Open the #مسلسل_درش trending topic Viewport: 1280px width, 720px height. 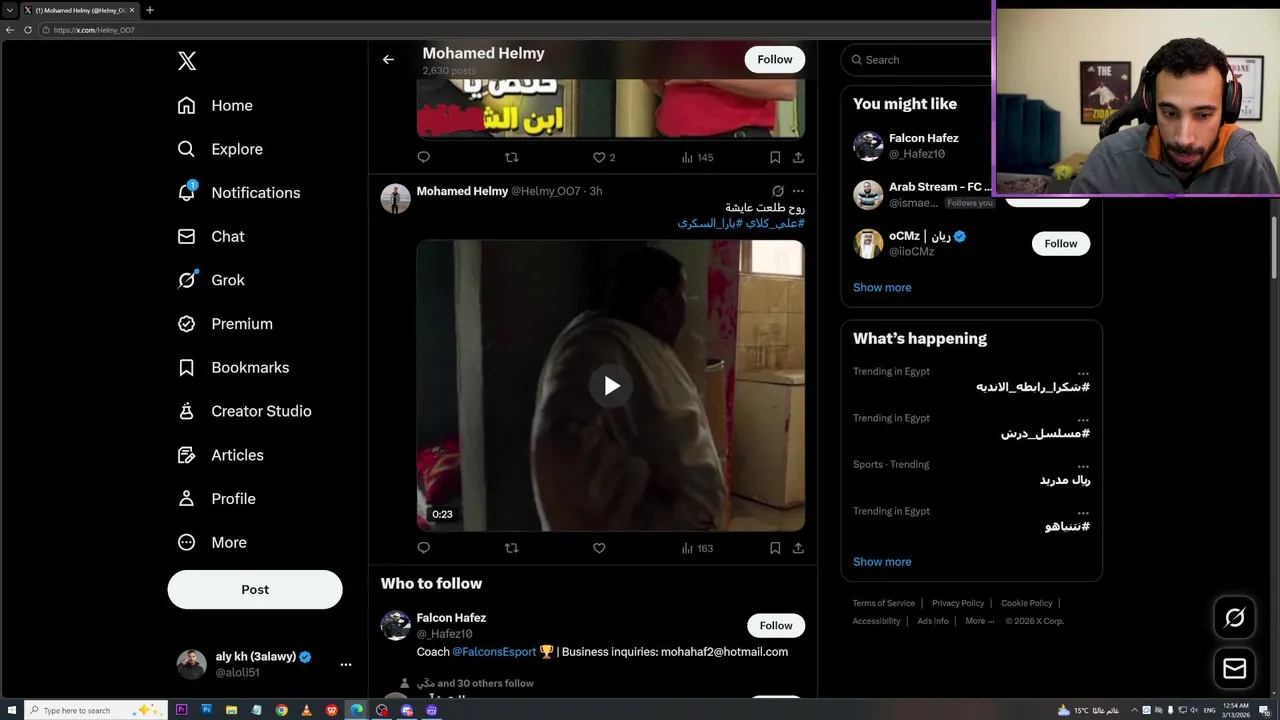(x=1045, y=433)
